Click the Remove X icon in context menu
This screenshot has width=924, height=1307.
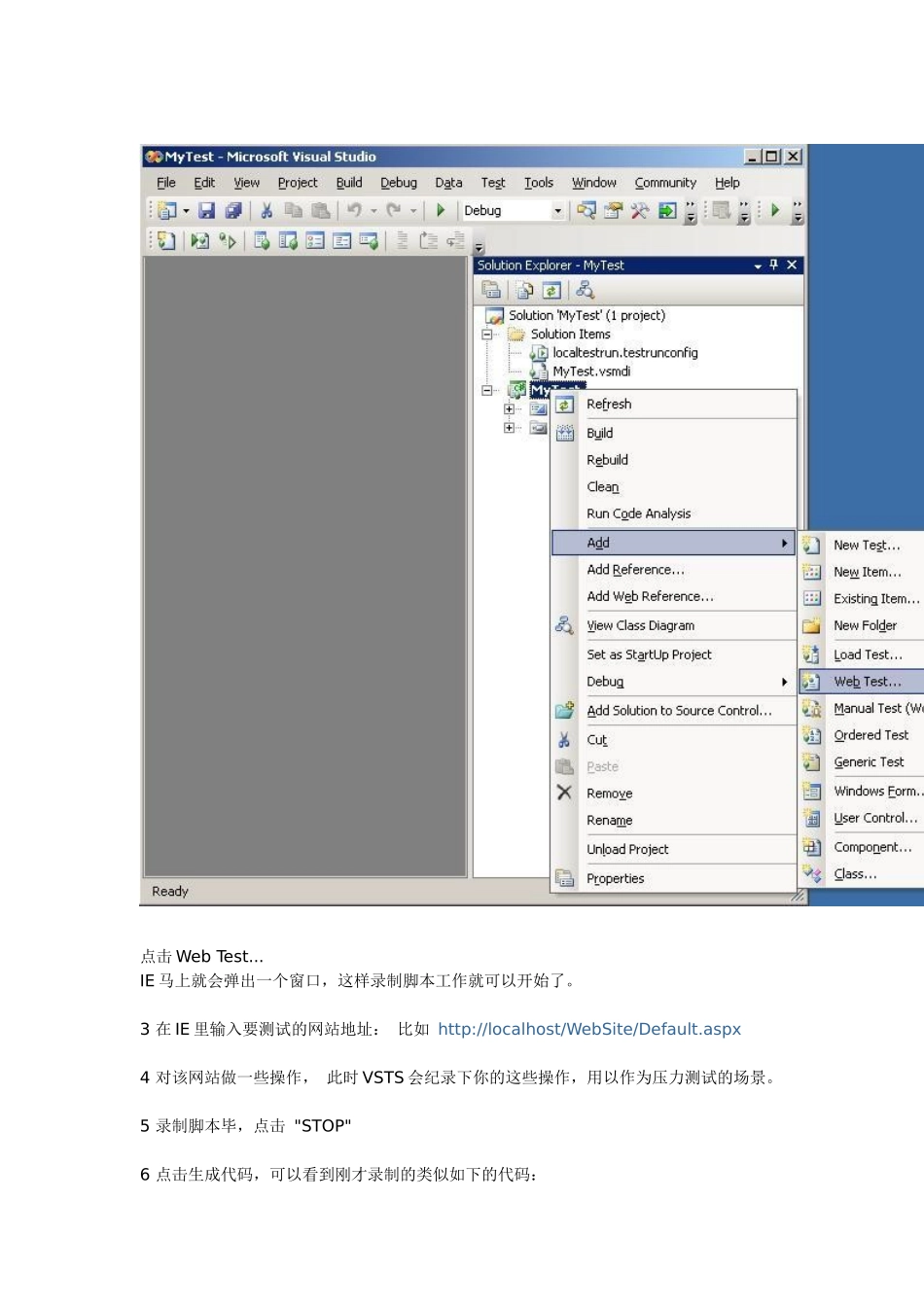tap(564, 793)
